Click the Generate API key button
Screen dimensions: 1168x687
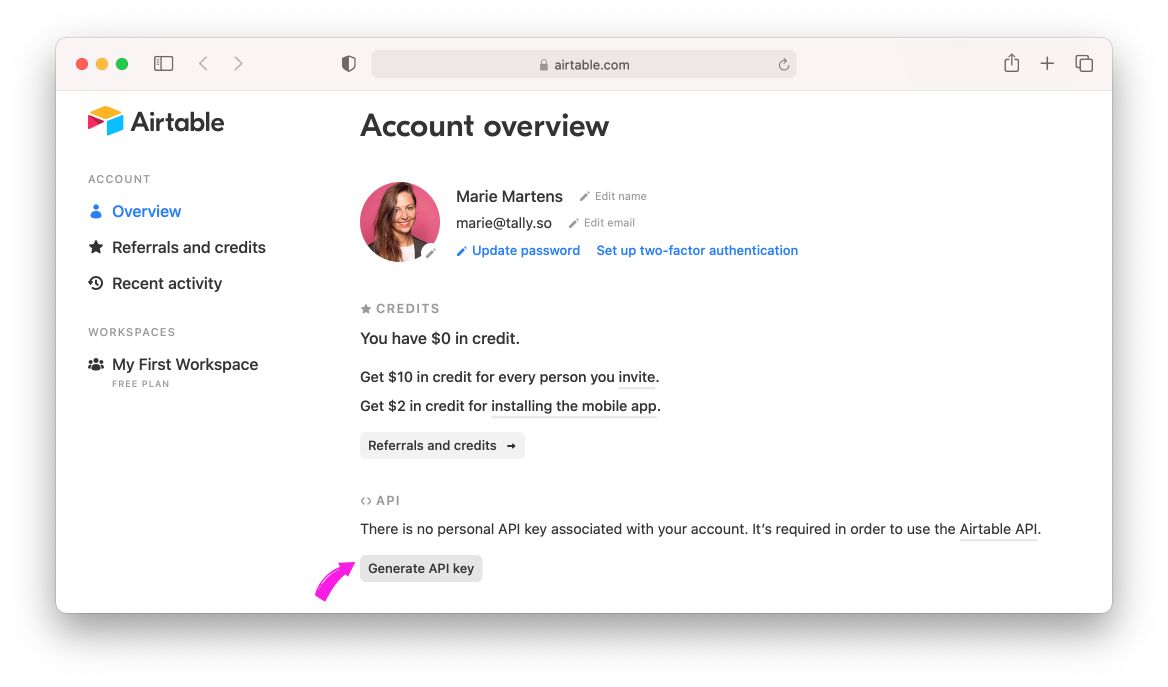[x=421, y=569]
